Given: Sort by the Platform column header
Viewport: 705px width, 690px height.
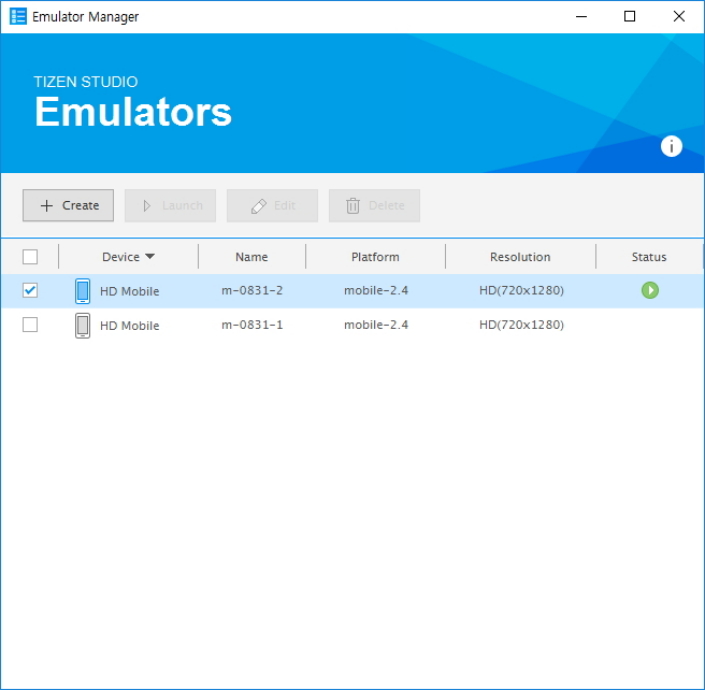Looking at the screenshot, I should pyautogui.click(x=375, y=257).
